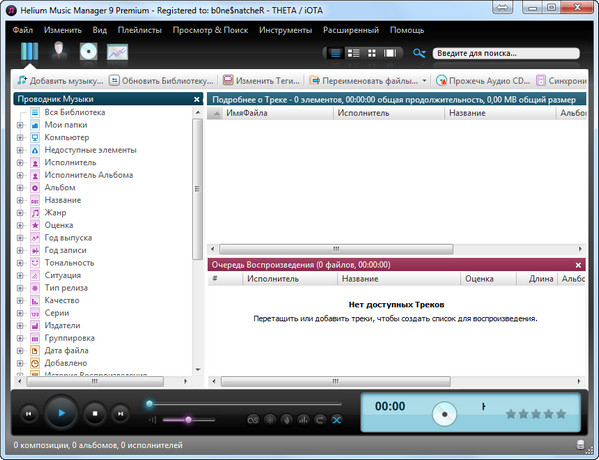Expand the 'Компьютер' tree node
The image size is (599, 460).
[20, 138]
